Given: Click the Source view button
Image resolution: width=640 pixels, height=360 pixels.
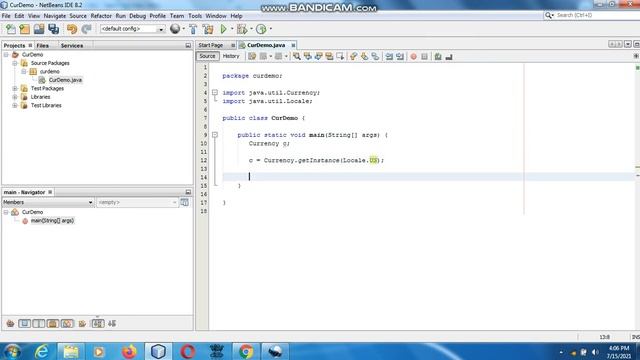Looking at the screenshot, I should [x=207, y=56].
